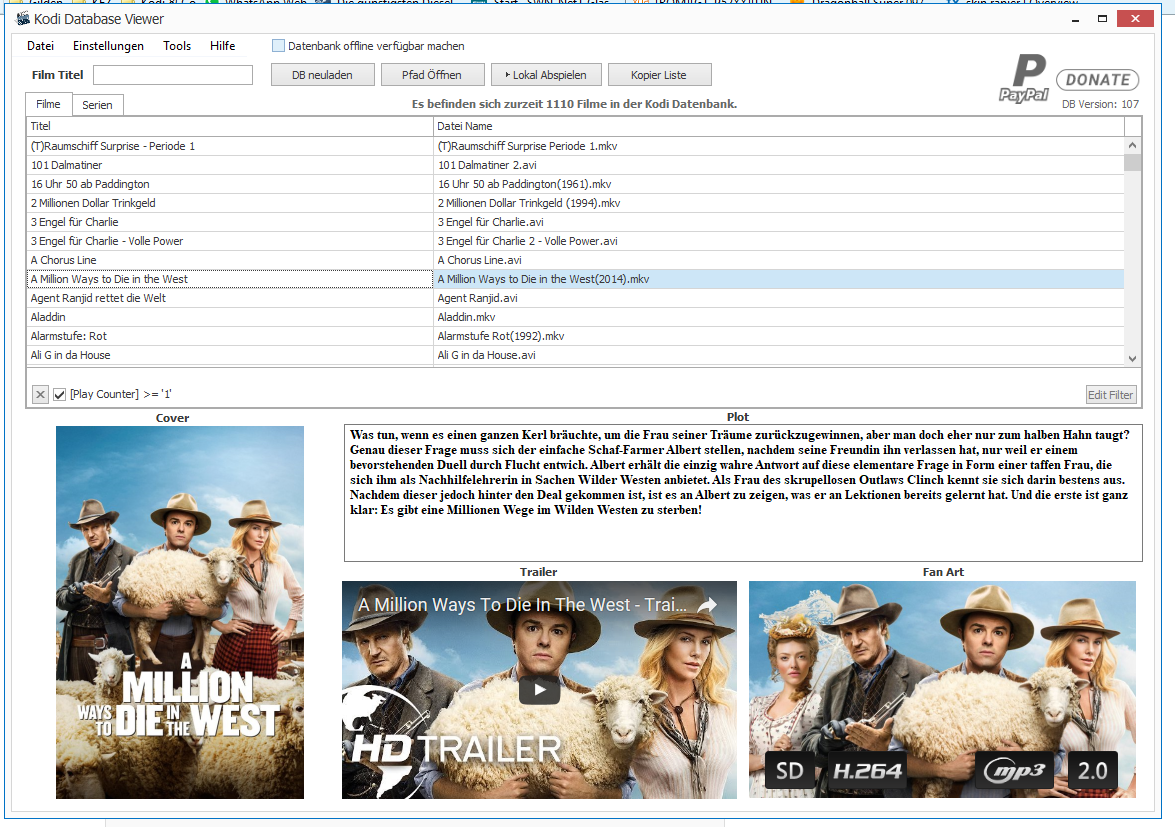Click the 2.0 audio channels badge
The width and height of the screenshot is (1175, 827).
point(1093,771)
